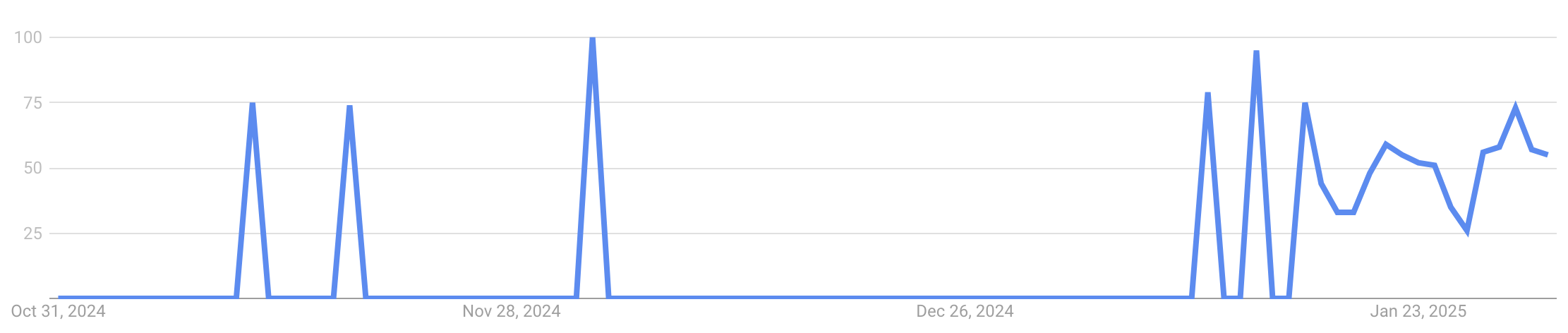
Task: Click the tallest spike reaching 100
Action: [x=592, y=38]
